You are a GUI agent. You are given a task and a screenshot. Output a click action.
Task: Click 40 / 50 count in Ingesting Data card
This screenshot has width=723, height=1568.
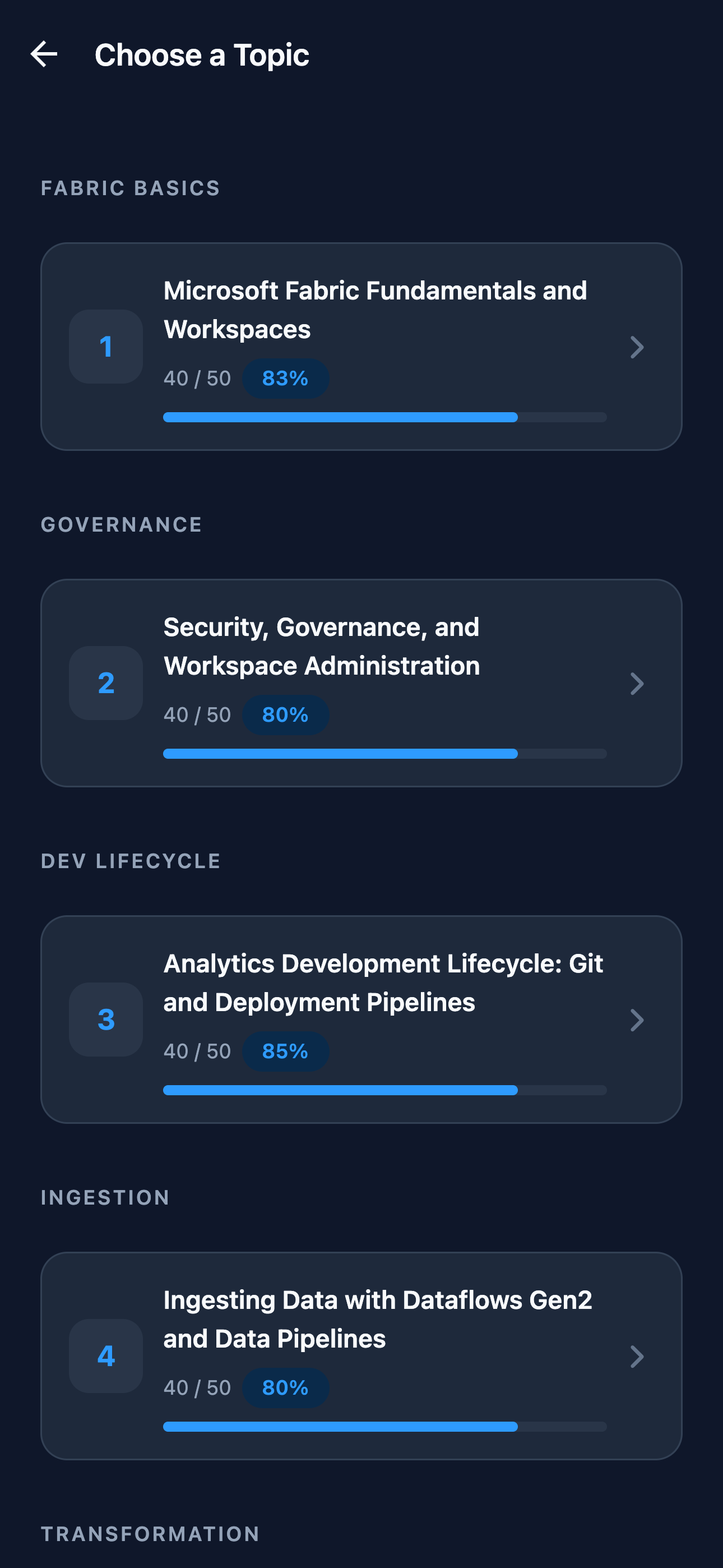click(197, 1389)
